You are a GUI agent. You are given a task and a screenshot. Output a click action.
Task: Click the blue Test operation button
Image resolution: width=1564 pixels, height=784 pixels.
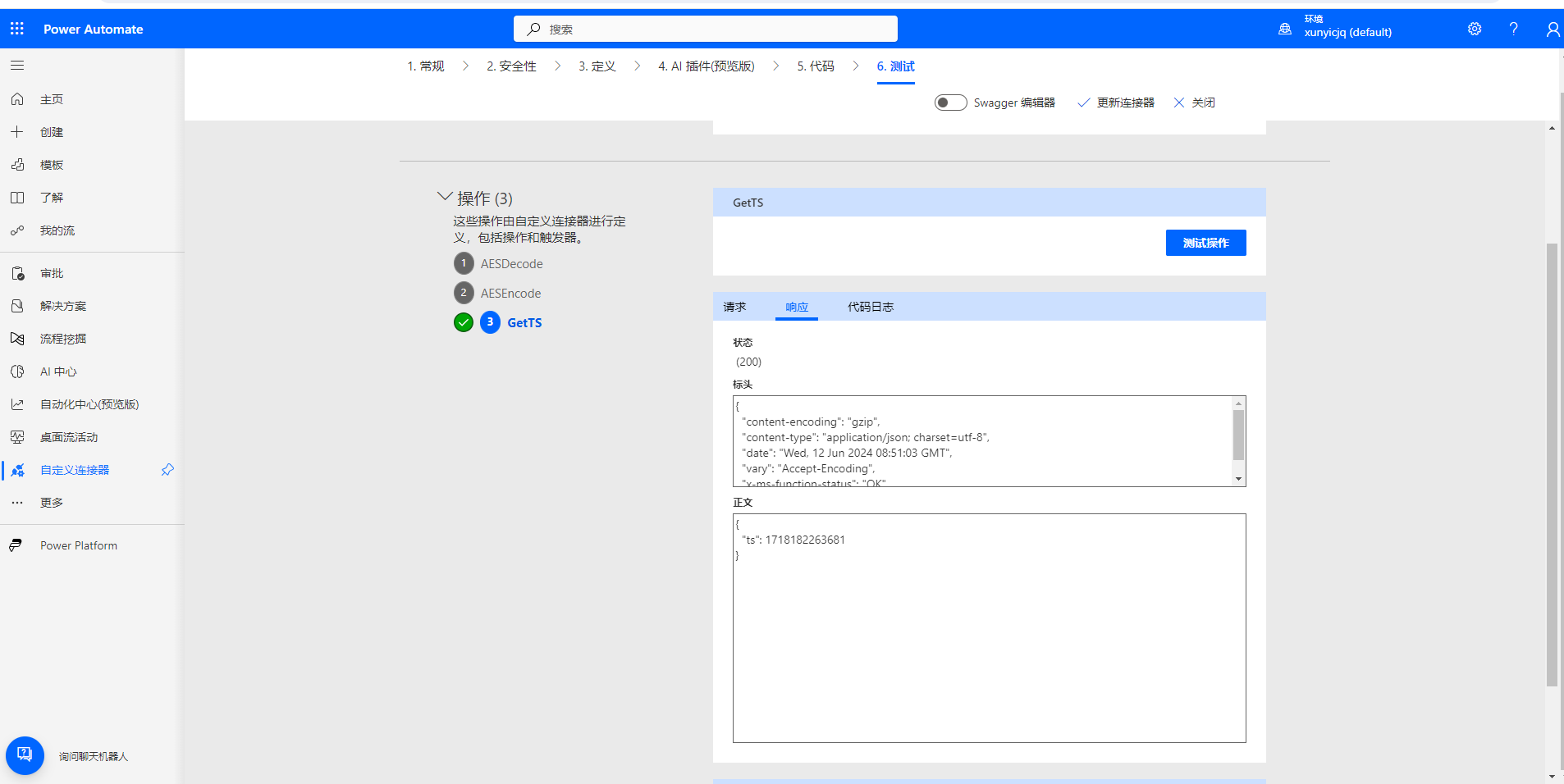pyautogui.click(x=1205, y=243)
